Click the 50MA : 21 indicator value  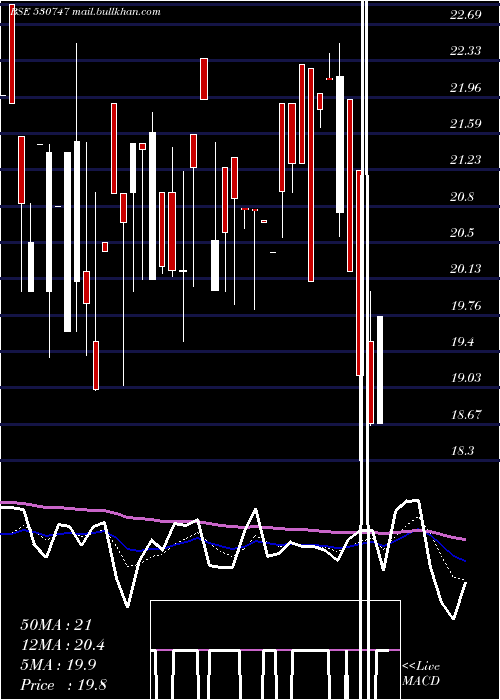56,625
